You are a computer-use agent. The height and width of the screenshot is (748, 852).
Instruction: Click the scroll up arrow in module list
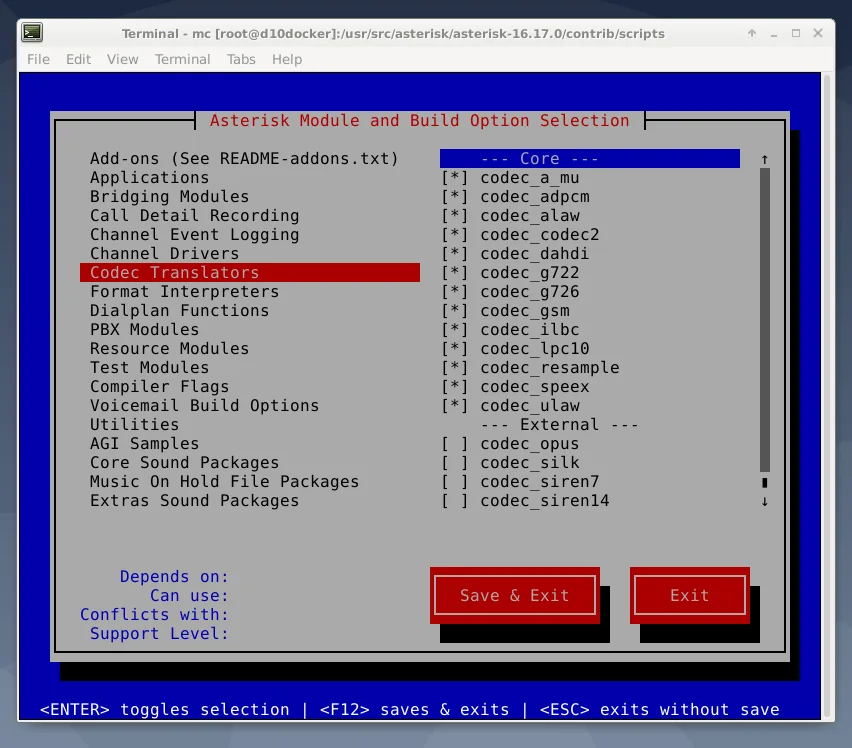(x=765, y=159)
